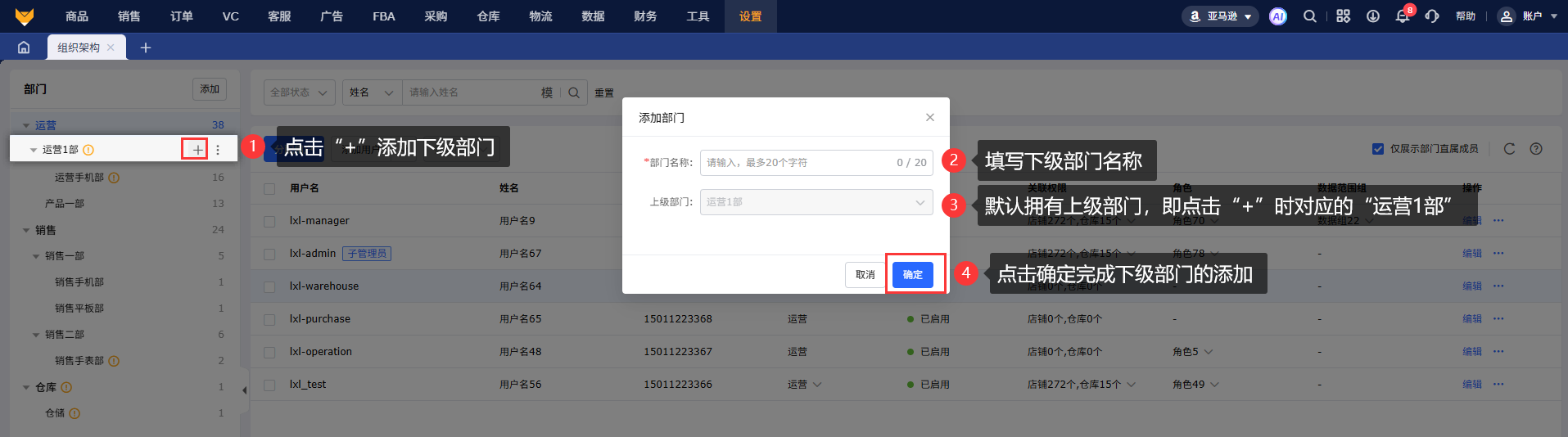Open more actions for lxl_test row
The image size is (1568, 437).
click(x=1498, y=384)
